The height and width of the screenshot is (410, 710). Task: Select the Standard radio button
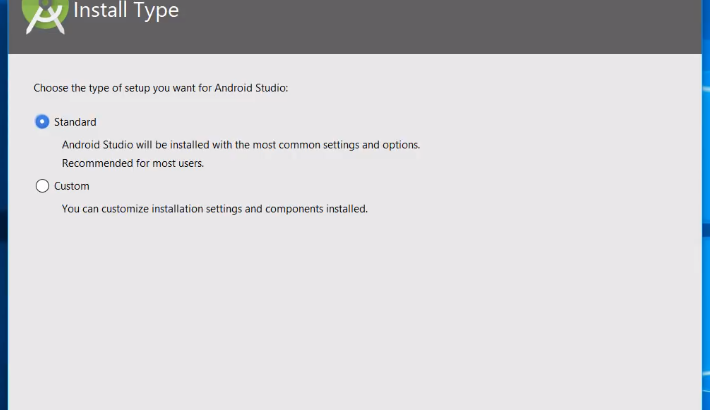tap(42, 122)
